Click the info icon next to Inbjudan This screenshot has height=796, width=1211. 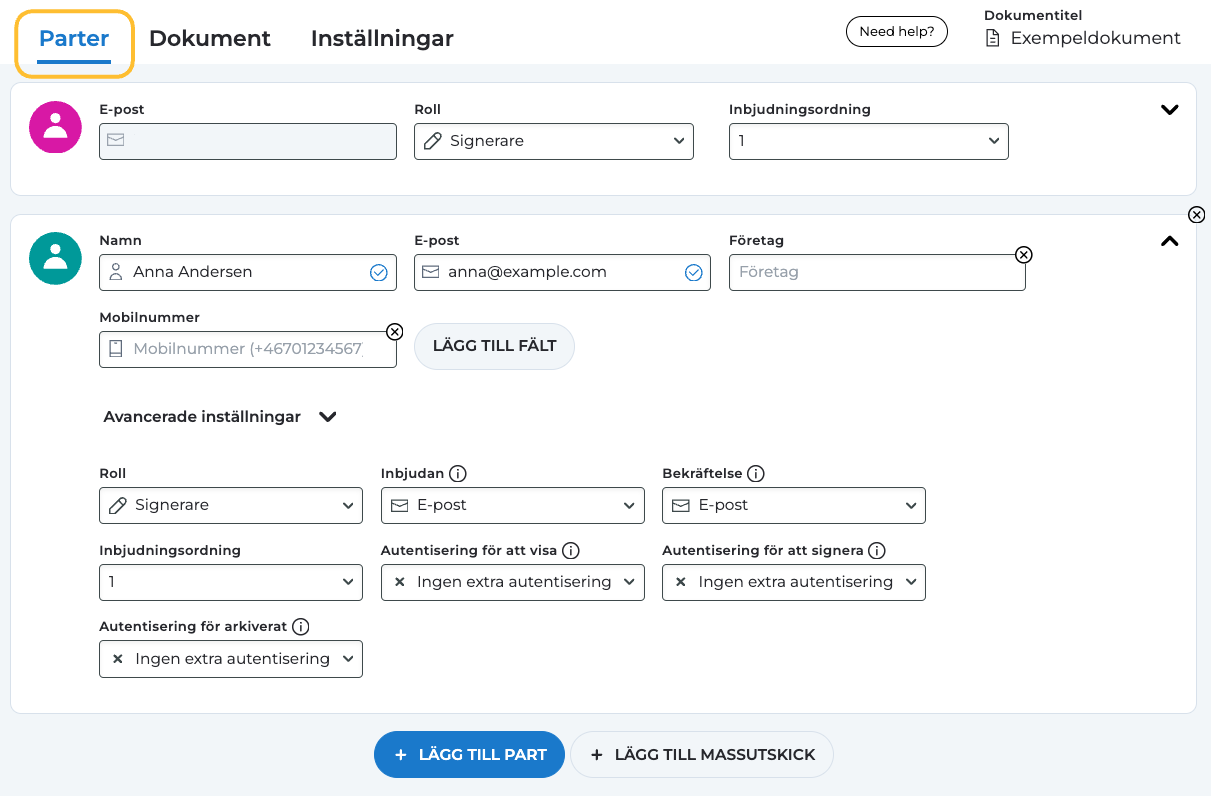(x=458, y=473)
